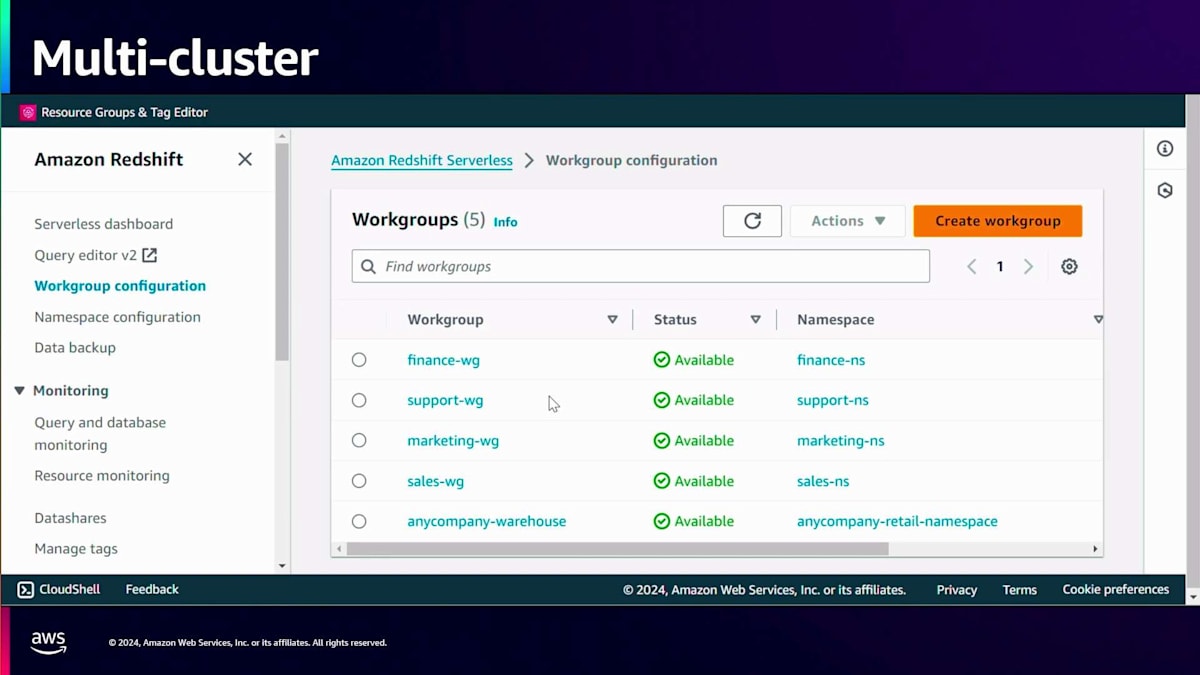Screen dimensions: 1200x675
Task: Open Manage tags in sidebar
Action: click(76, 549)
